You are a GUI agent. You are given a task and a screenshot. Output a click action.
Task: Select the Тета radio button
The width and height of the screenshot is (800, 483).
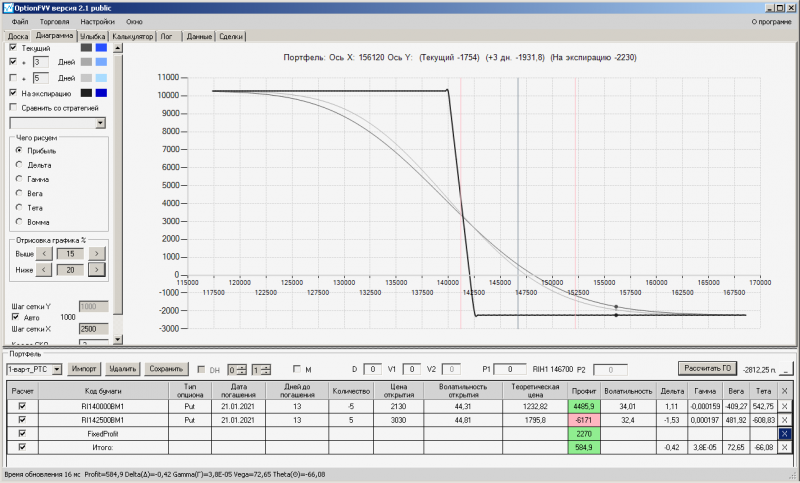19,208
